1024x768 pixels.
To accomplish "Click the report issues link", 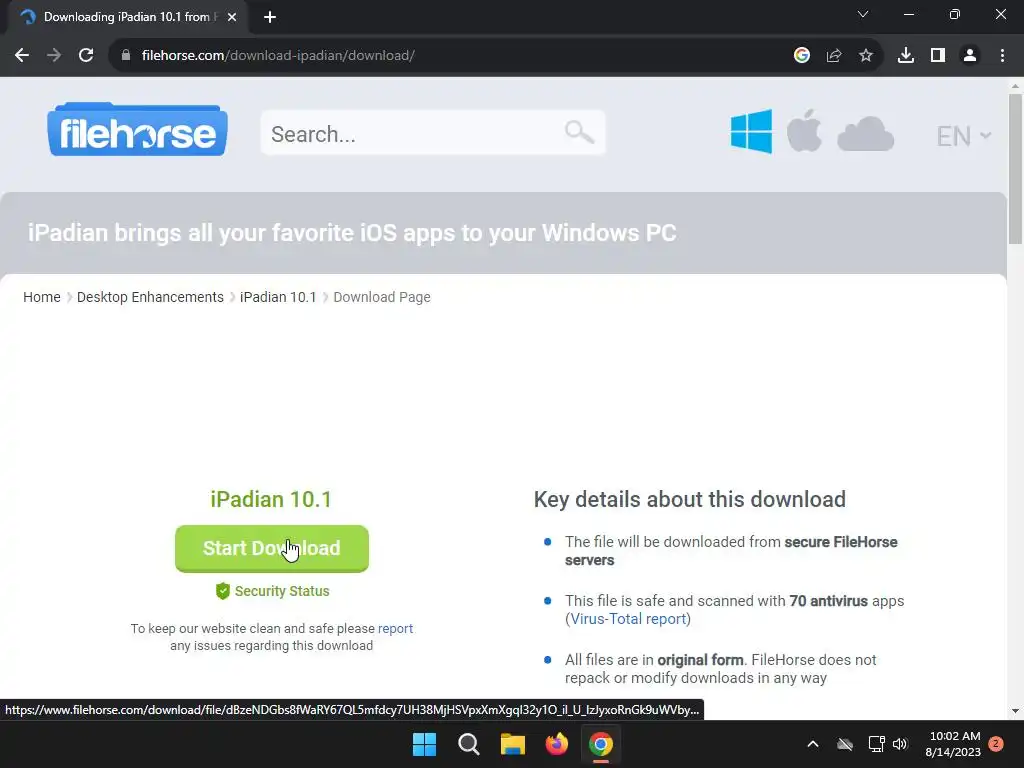I will click(x=395, y=628).
